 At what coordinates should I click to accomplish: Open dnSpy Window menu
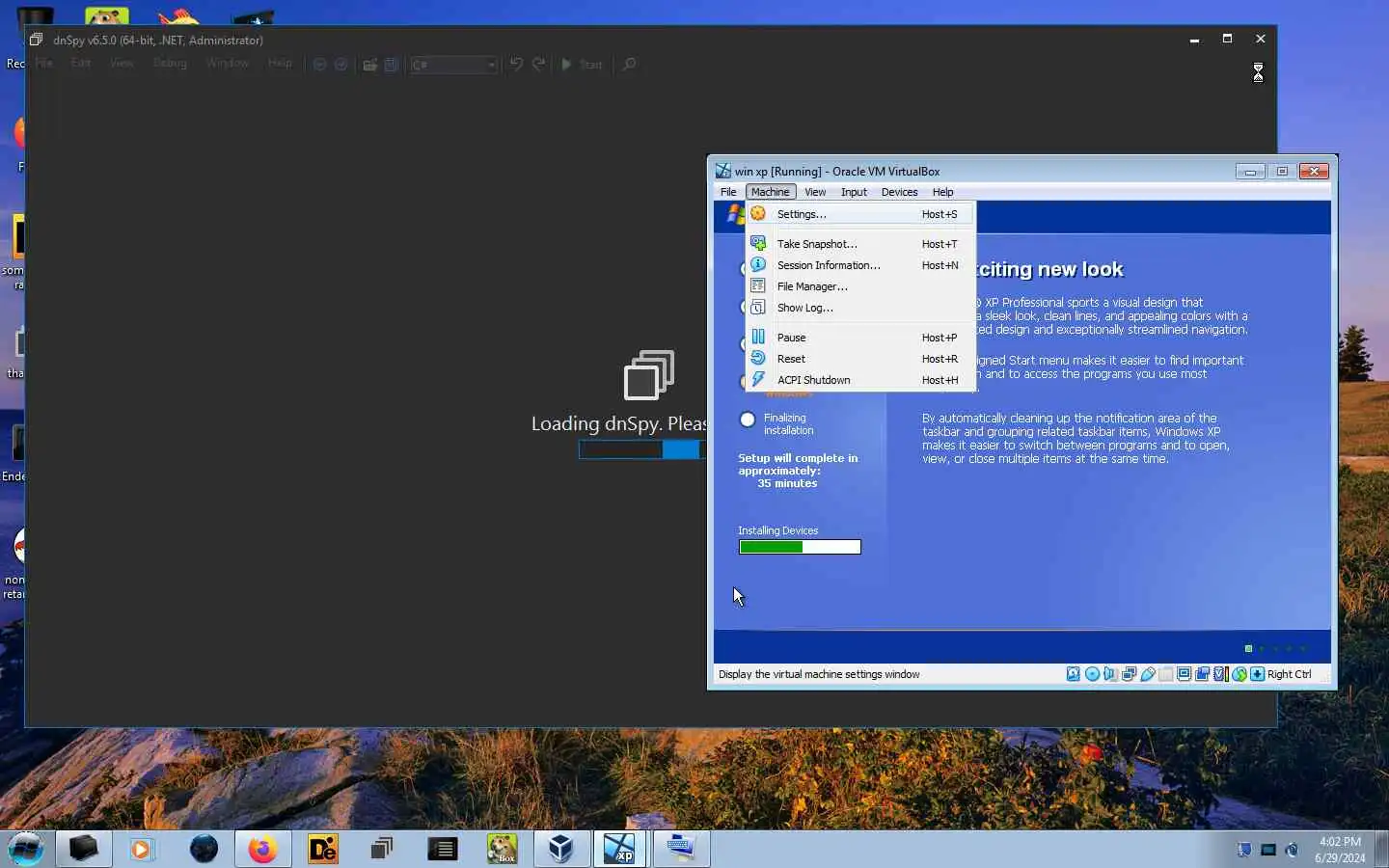pos(228,63)
